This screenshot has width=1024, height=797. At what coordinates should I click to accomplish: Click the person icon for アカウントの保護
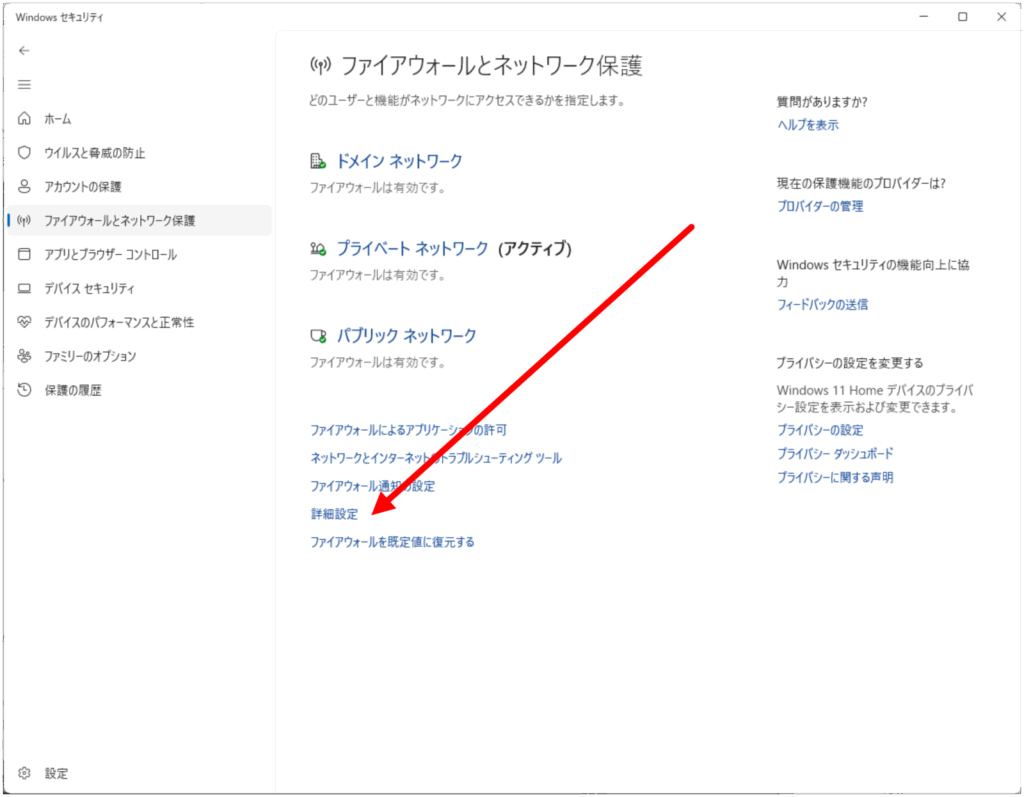(25, 187)
